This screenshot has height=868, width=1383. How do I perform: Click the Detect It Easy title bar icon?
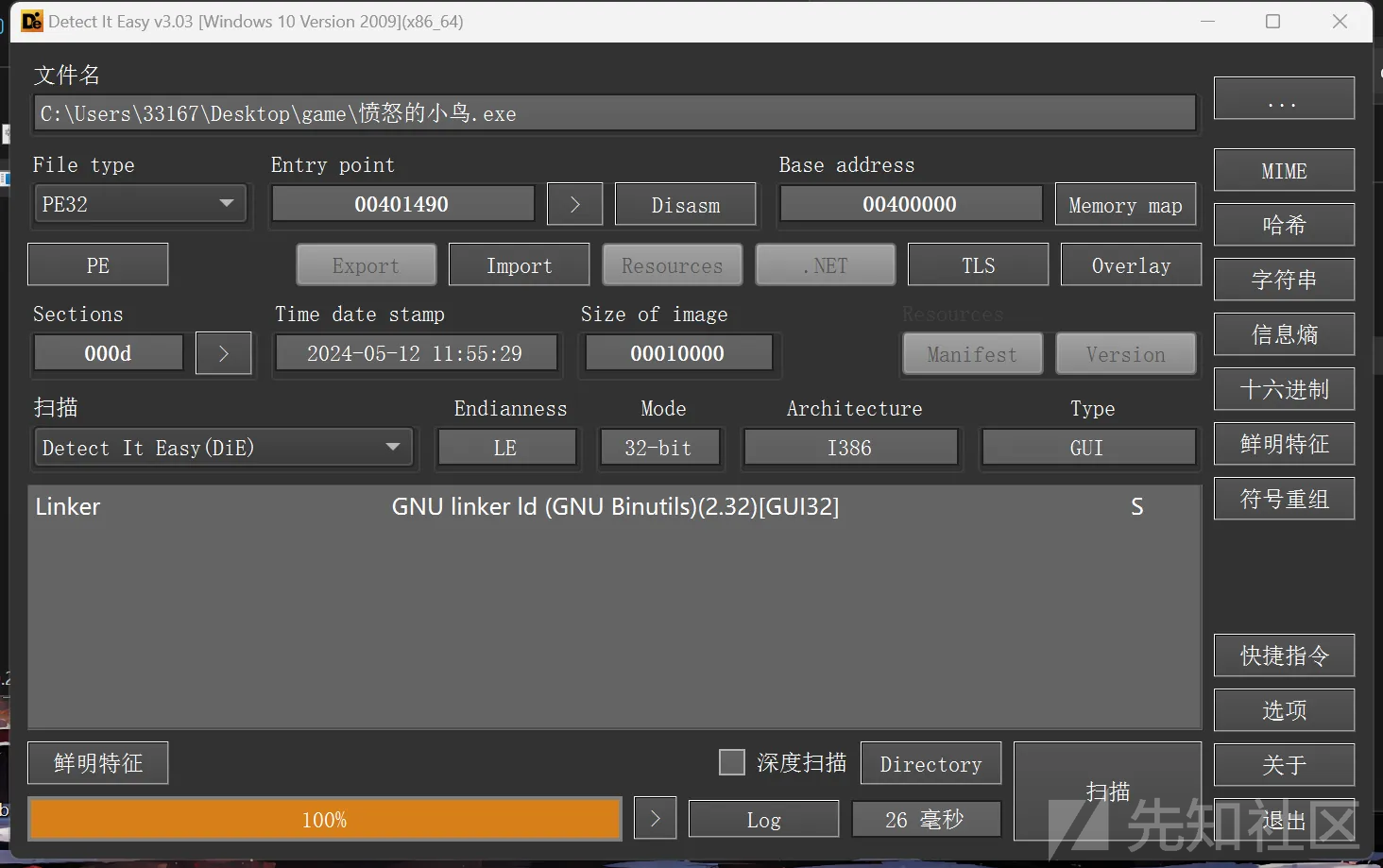[x=32, y=21]
